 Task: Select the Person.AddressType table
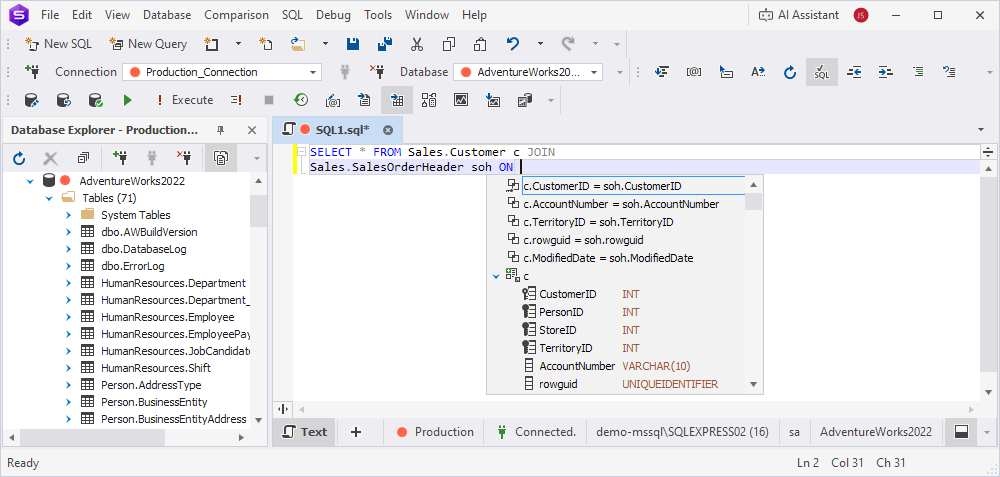click(x=151, y=385)
